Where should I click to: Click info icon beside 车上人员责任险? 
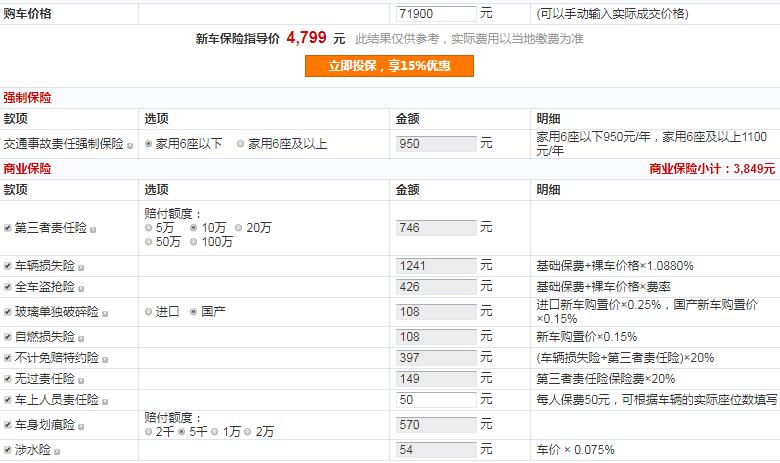tap(105, 402)
